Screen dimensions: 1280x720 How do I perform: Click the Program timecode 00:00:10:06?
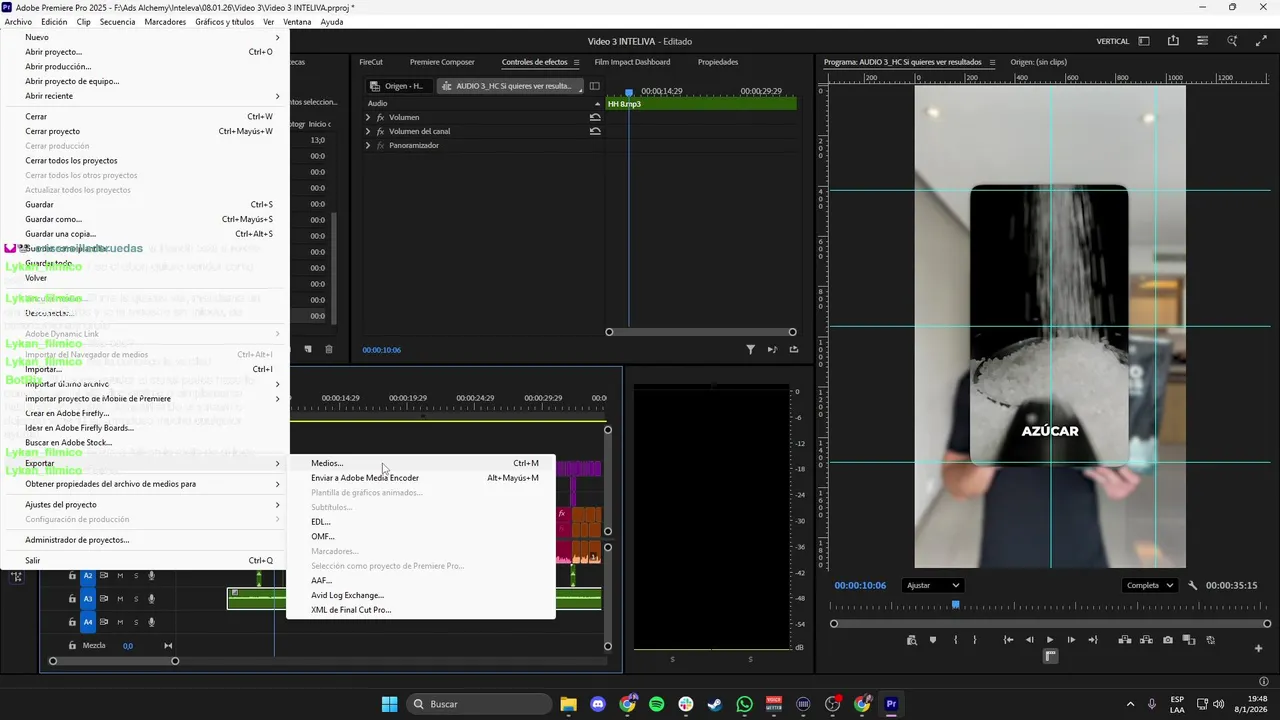pos(860,586)
